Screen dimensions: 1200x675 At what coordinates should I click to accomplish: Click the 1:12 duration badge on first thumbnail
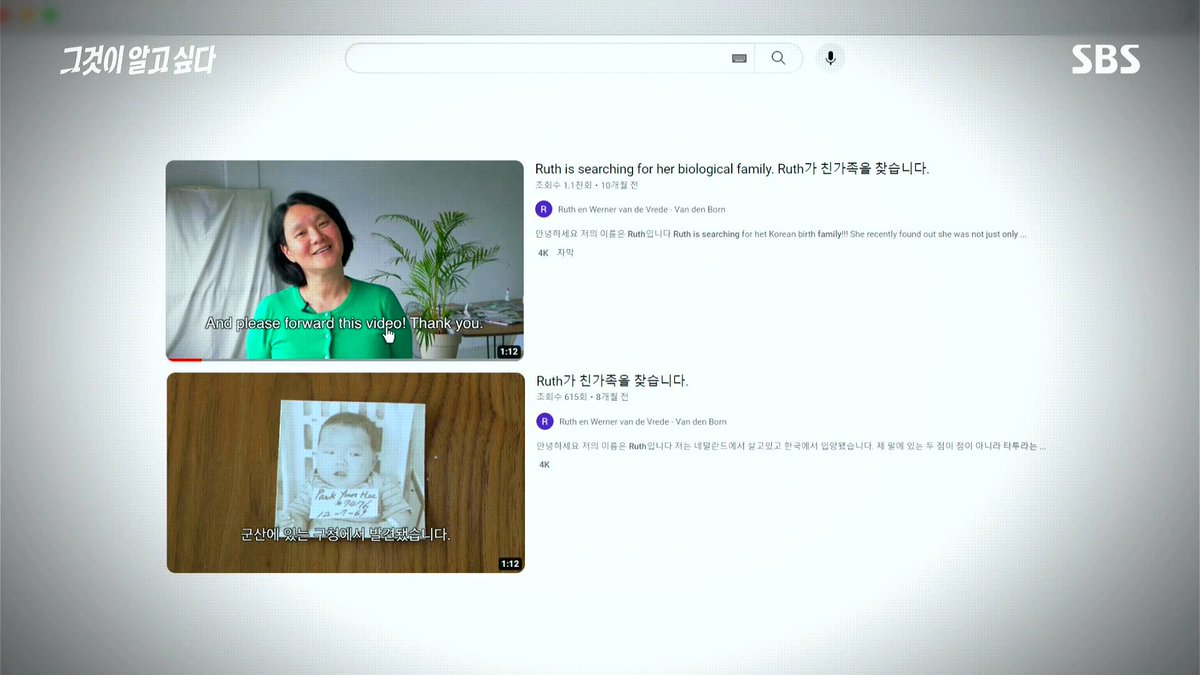(x=509, y=352)
